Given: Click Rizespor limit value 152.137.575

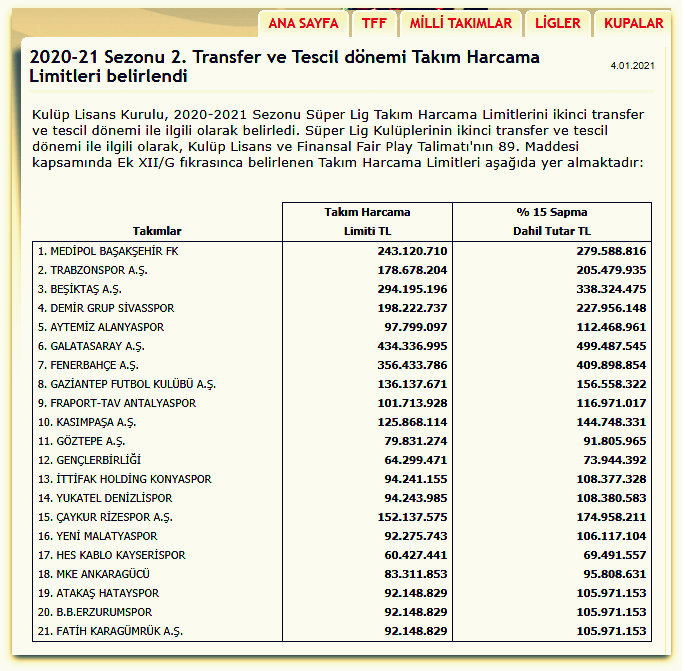Looking at the screenshot, I should [x=412, y=517].
